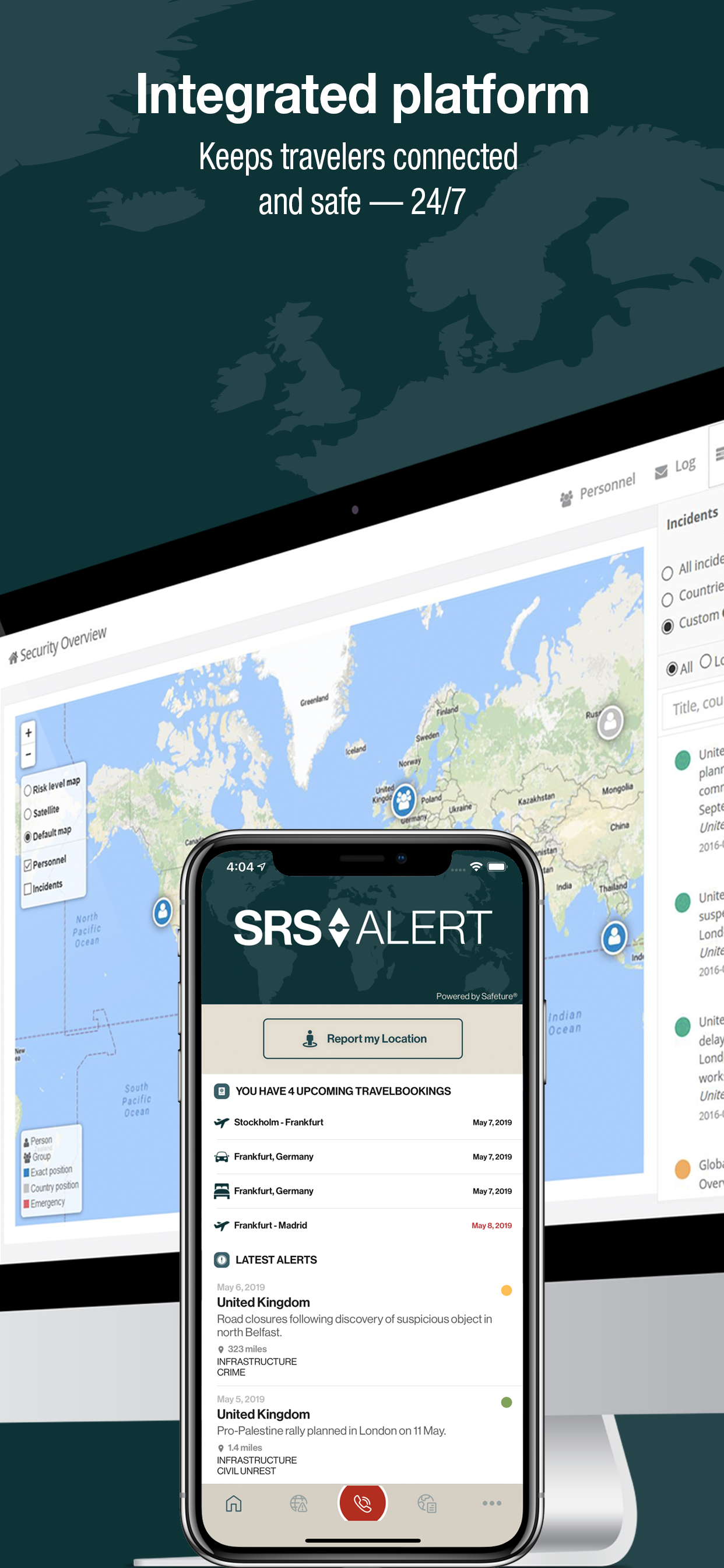Tap the red emergency call button
Viewport: 724px width, 1568px height.
[x=363, y=1503]
